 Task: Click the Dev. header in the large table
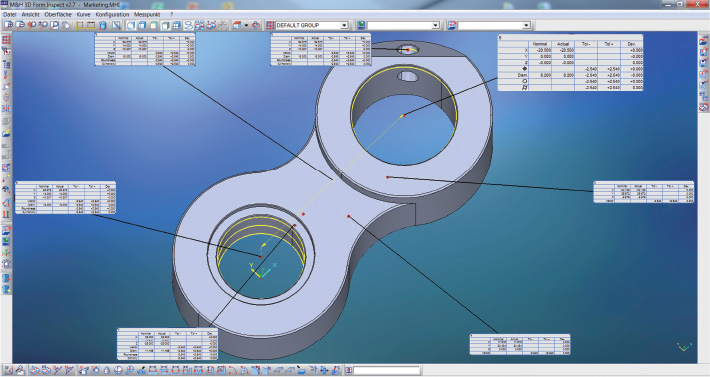[x=632, y=44]
